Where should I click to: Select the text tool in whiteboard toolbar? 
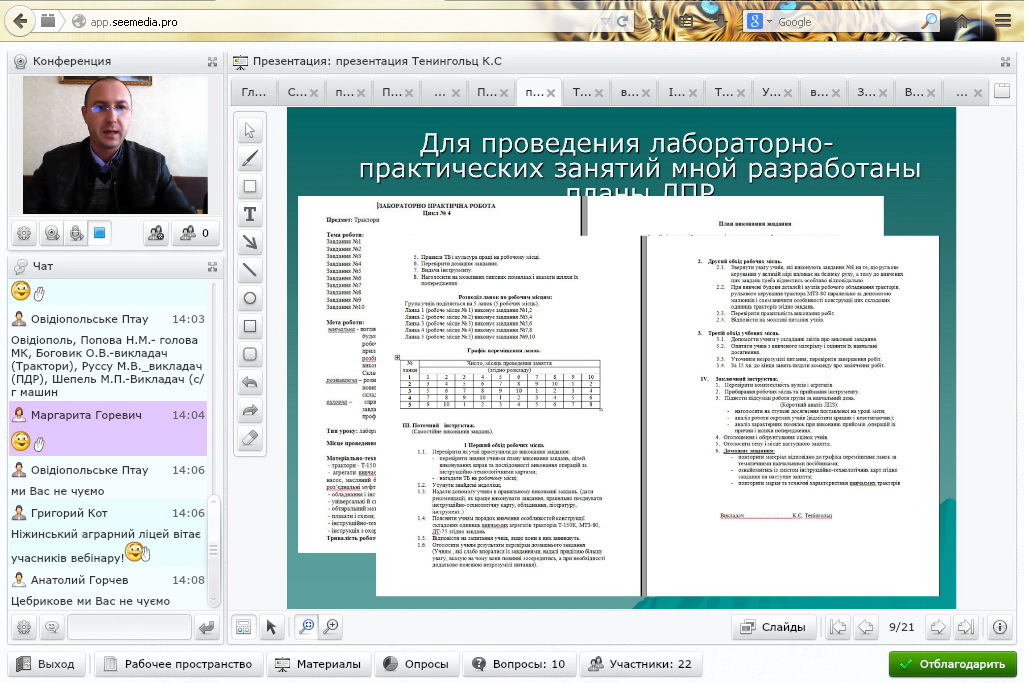(x=250, y=214)
